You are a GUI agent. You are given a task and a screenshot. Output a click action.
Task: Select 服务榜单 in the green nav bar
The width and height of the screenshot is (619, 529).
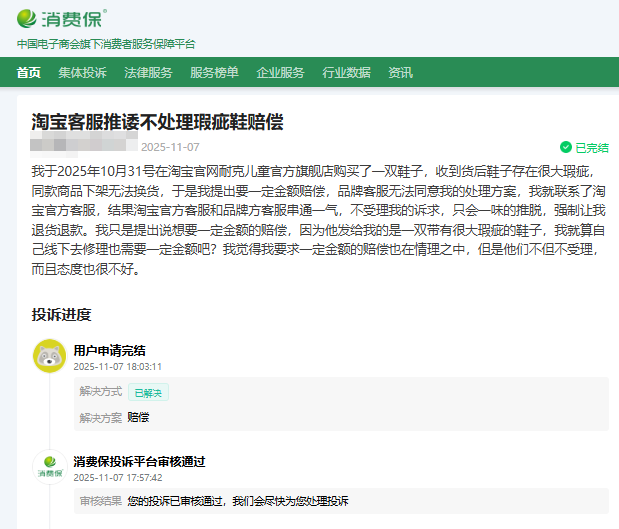[214, 73]
